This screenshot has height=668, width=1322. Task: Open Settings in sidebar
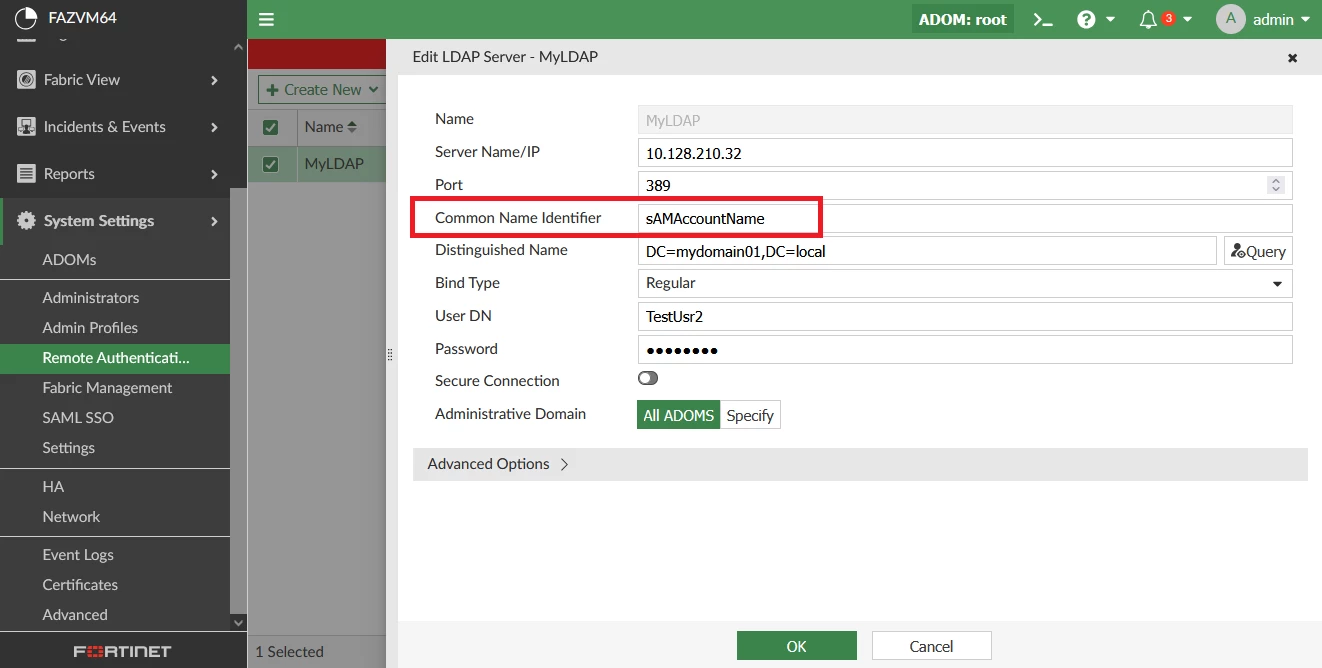pyautogui.click(x=68, y=448)
